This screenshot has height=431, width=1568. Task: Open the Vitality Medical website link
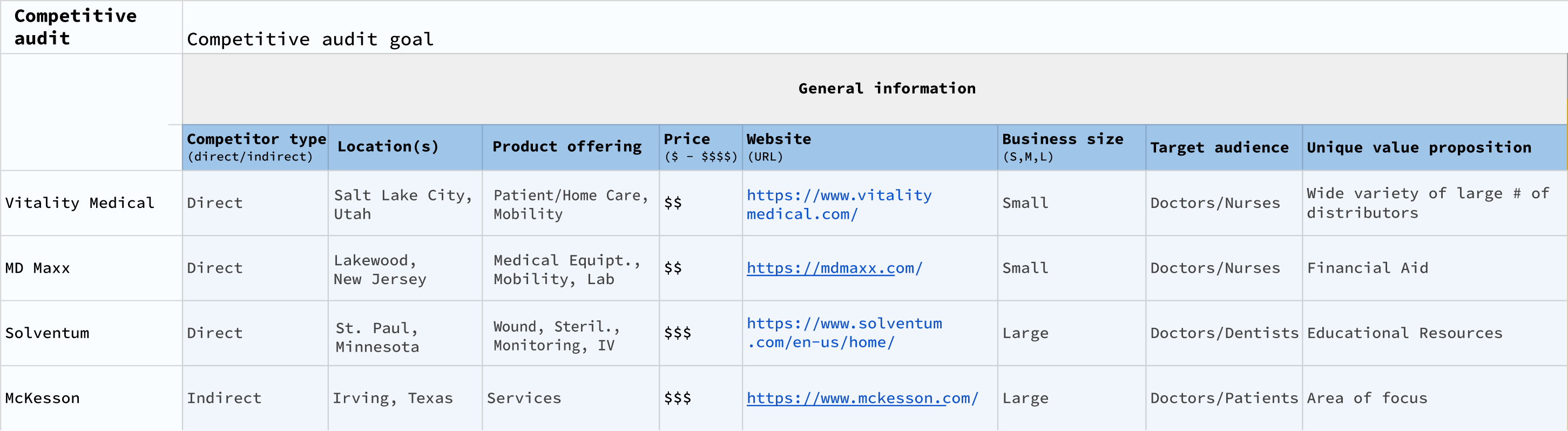838,204
